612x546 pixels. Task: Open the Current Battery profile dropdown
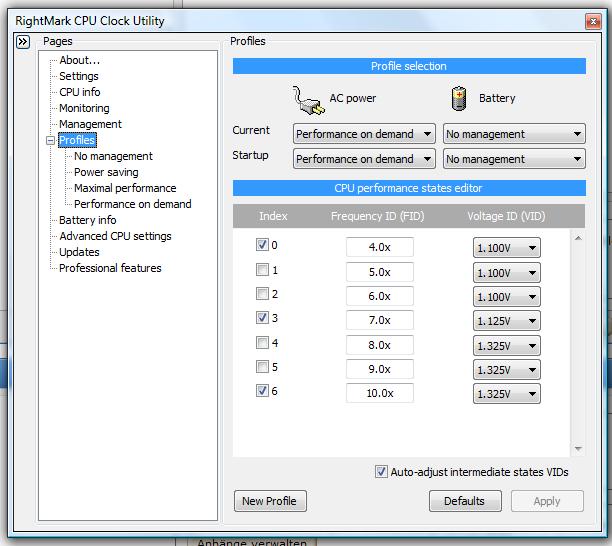514,134
